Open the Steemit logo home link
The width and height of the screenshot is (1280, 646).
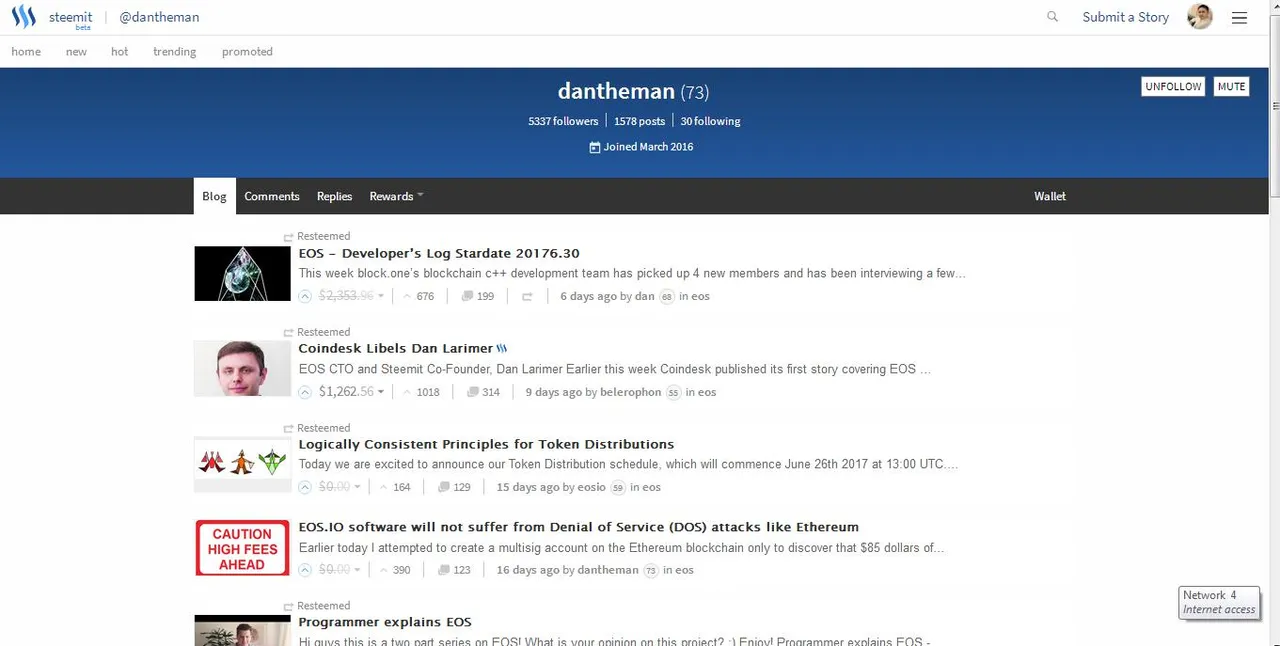pos(53,17)
